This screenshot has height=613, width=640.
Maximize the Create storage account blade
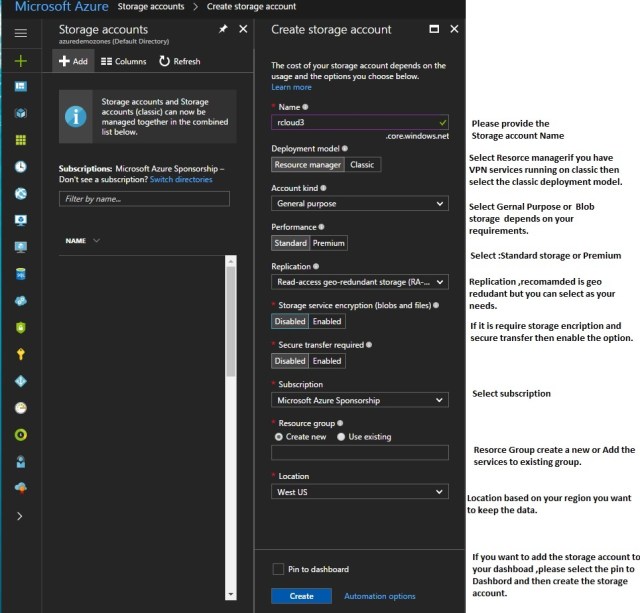[434, 29]
